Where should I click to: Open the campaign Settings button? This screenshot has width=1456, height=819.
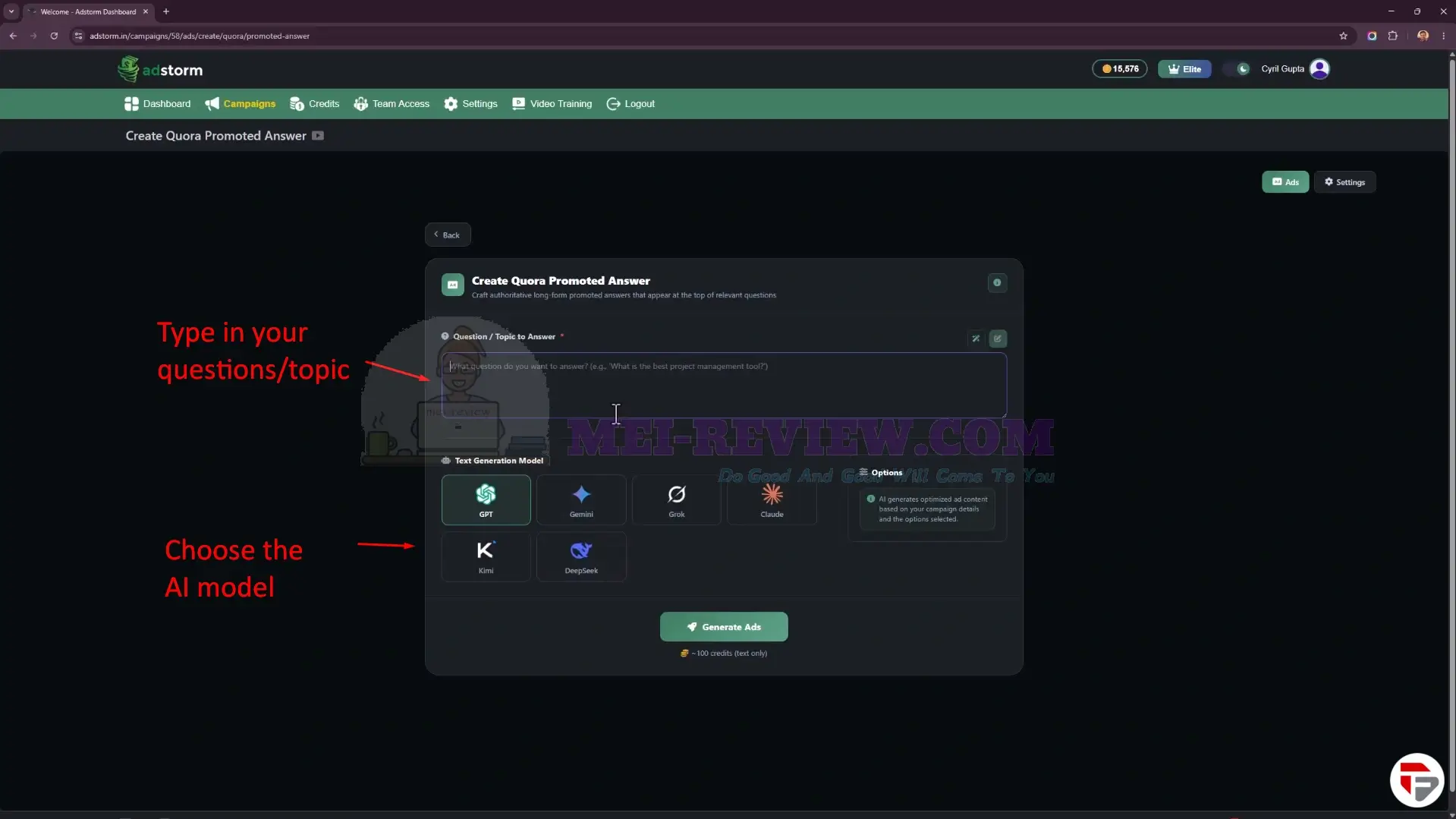click(1344, 182)
